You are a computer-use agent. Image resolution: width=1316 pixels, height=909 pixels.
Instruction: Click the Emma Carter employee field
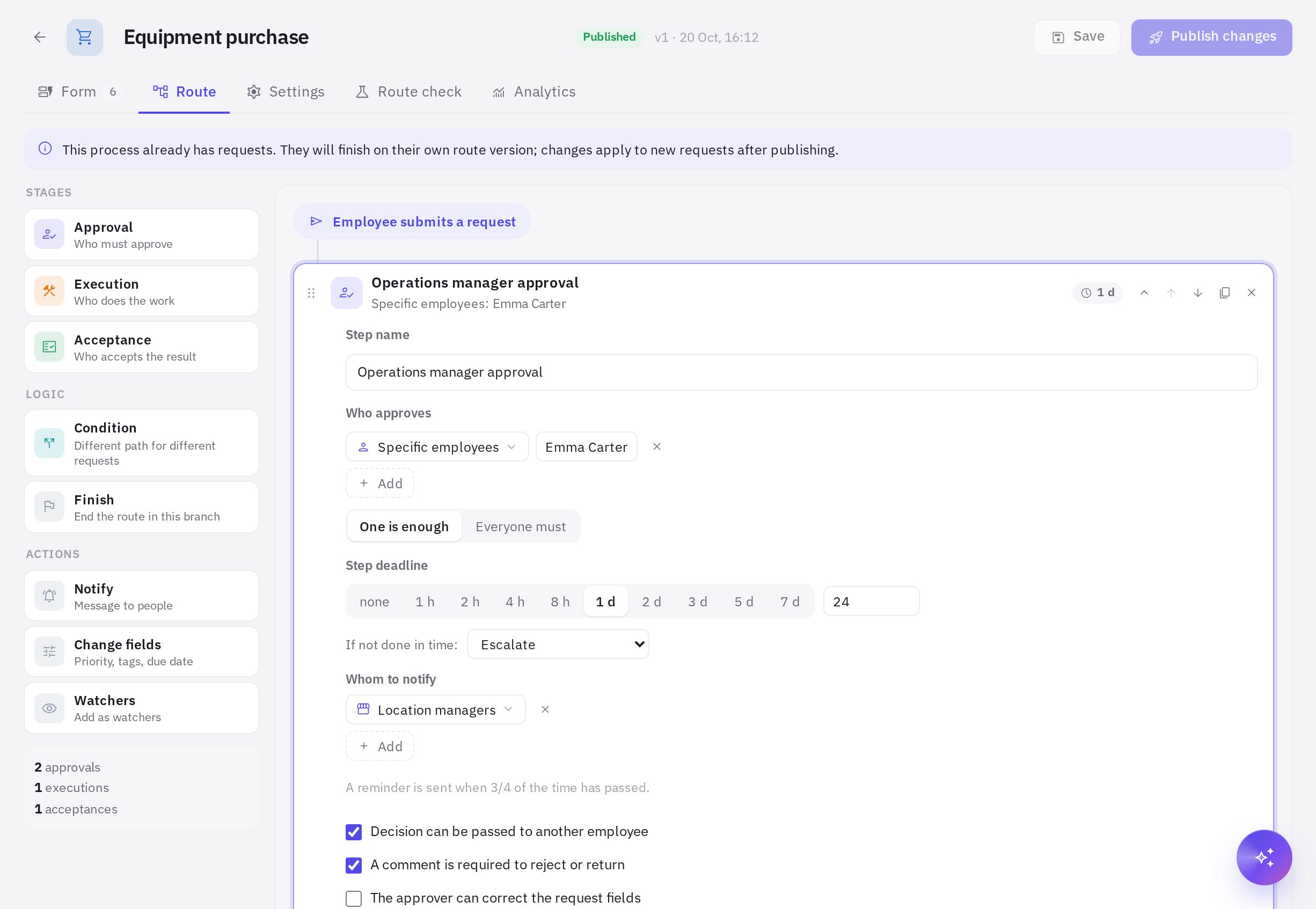[586, 446]
